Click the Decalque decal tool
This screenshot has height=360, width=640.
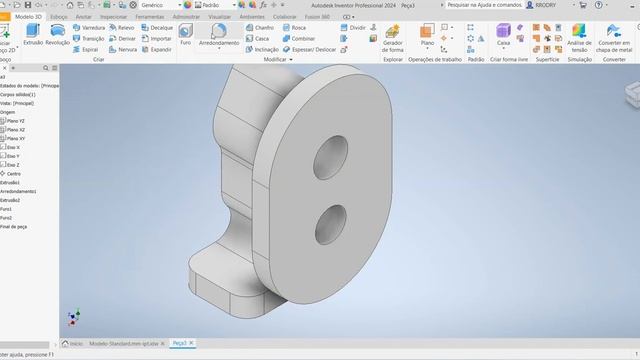pyautogui.click(x=157, y=28)
